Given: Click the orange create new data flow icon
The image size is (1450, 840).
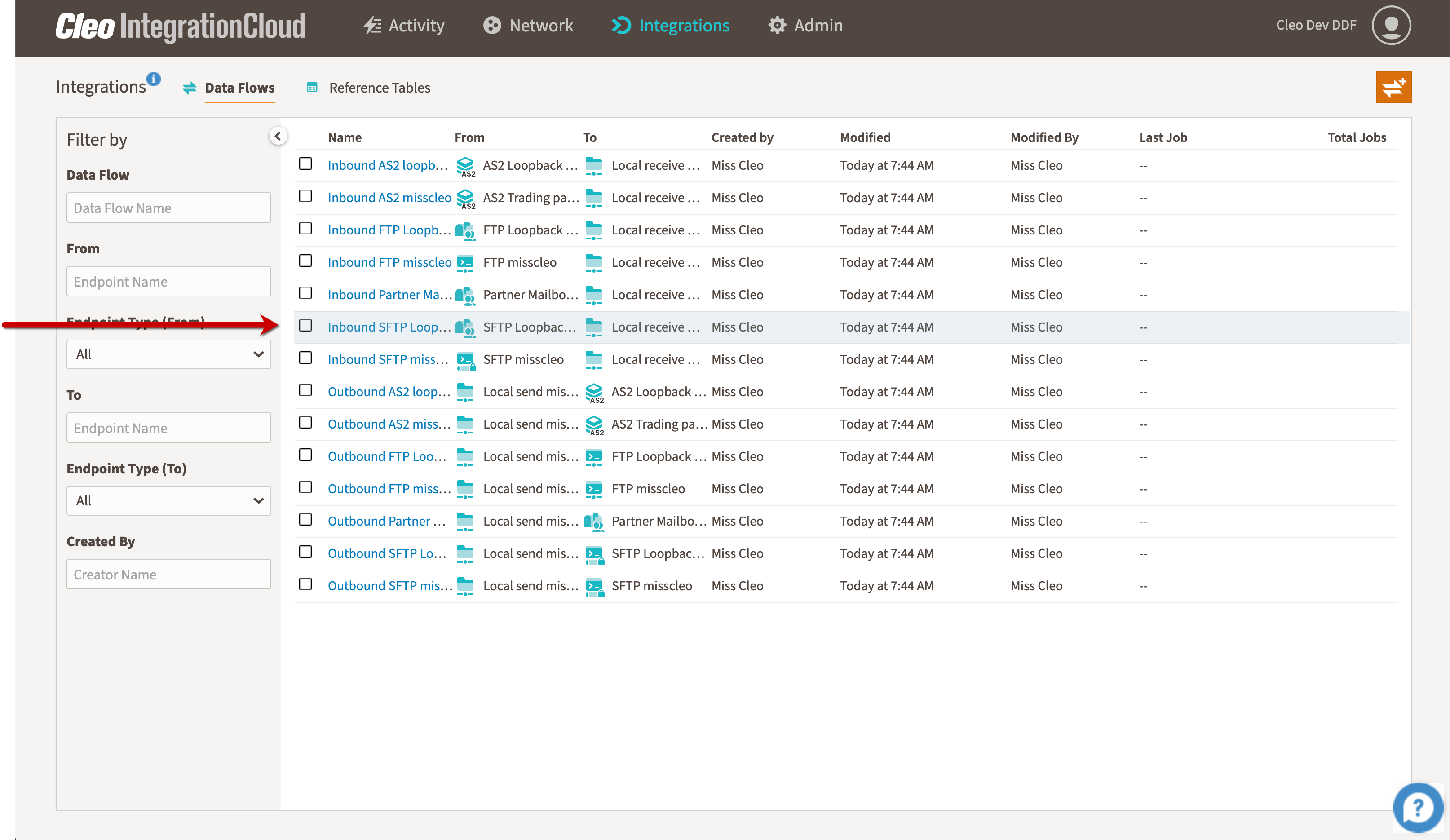Looking at the screenshot, I should pyautogui.click(x=1393, y=87).
